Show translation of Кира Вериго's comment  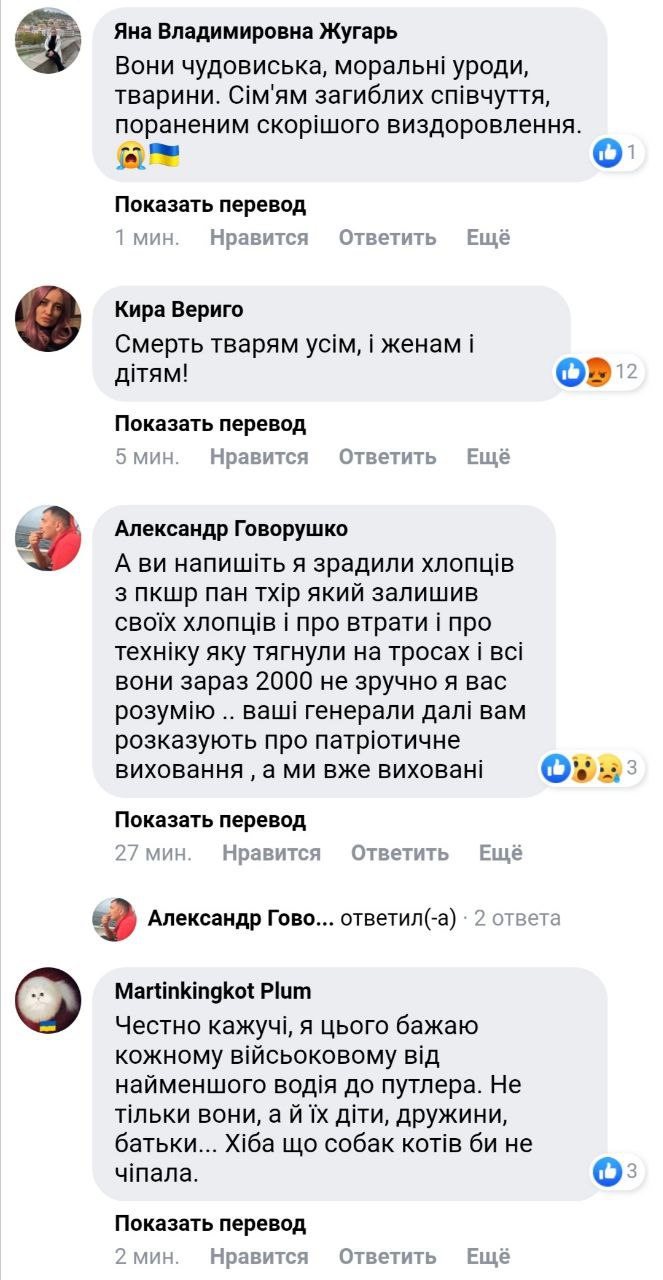pyautogui.click(x=210, y=424)
